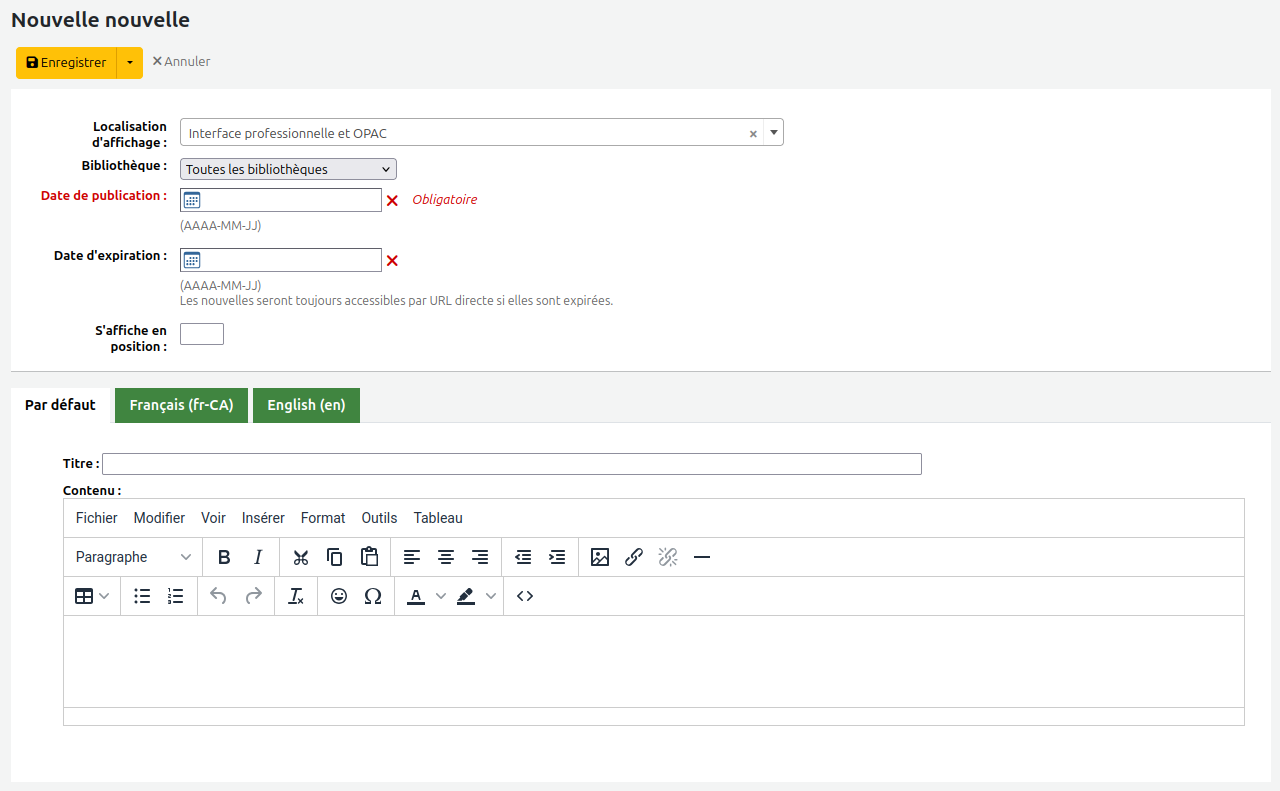Image resolution: width=1280 pixels, height=791 pixels.
Task: Click the Enregistrer button
Action: point(67,63)
